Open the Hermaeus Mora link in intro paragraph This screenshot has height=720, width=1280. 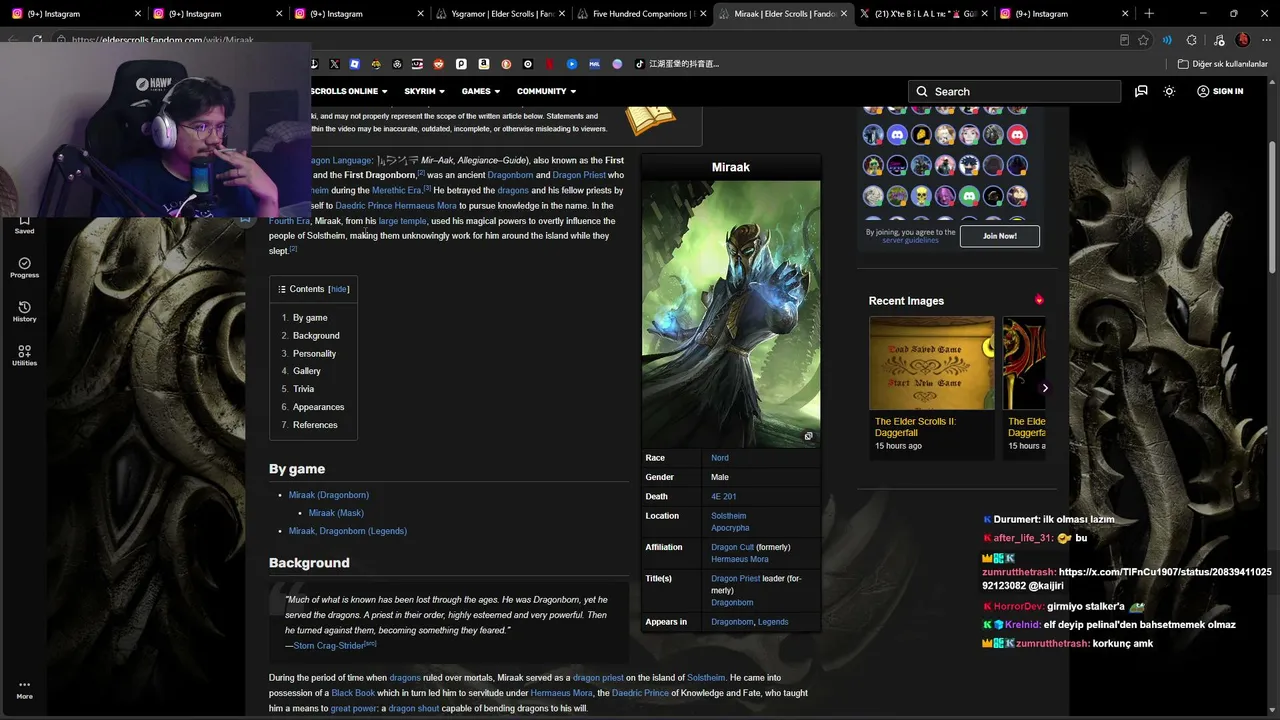[x=425, y=206]
